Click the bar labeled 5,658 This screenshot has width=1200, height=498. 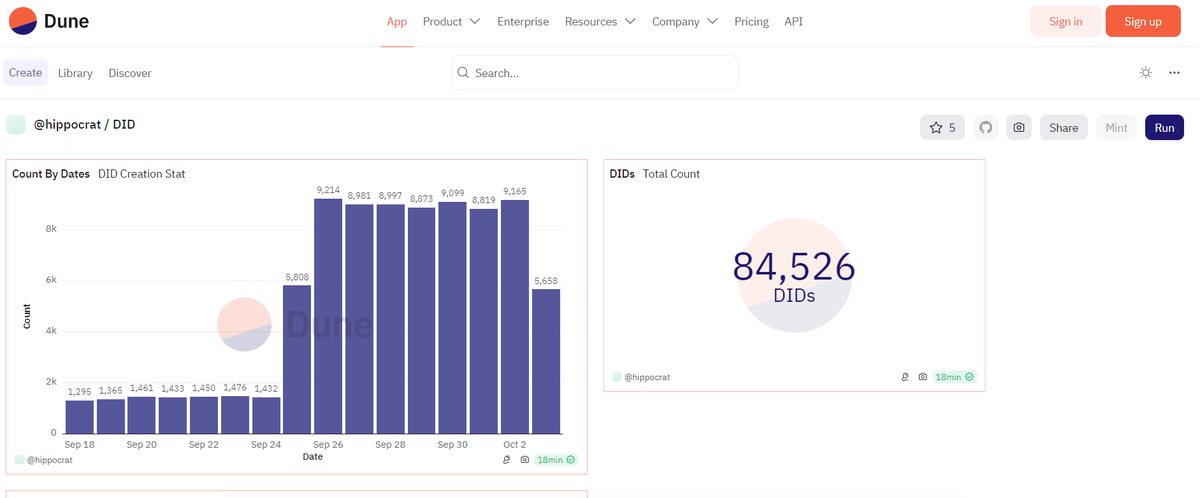click(x=546, y=361)
